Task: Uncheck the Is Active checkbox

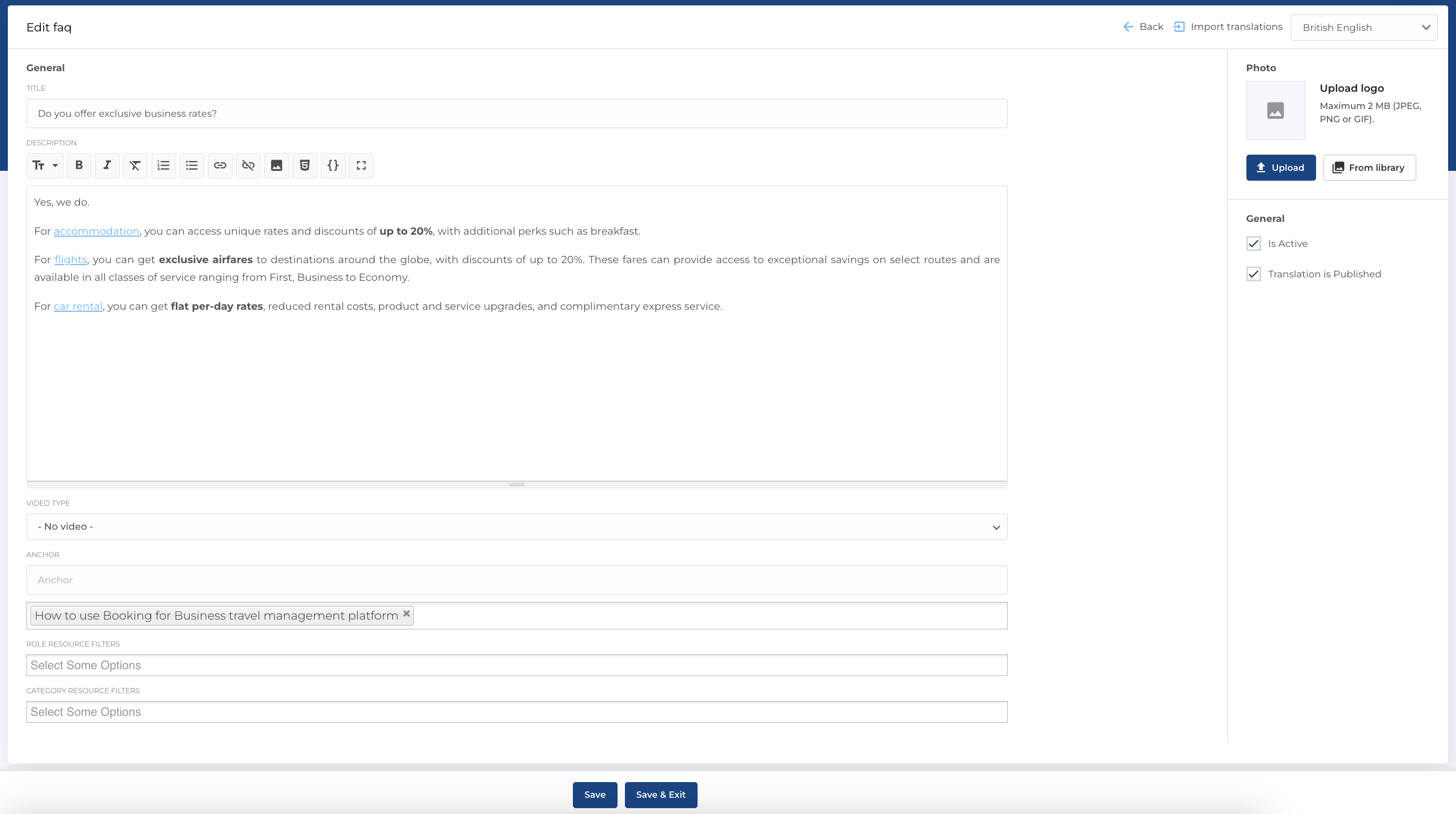Action: pyautogui.click(x=1254, y=243)
